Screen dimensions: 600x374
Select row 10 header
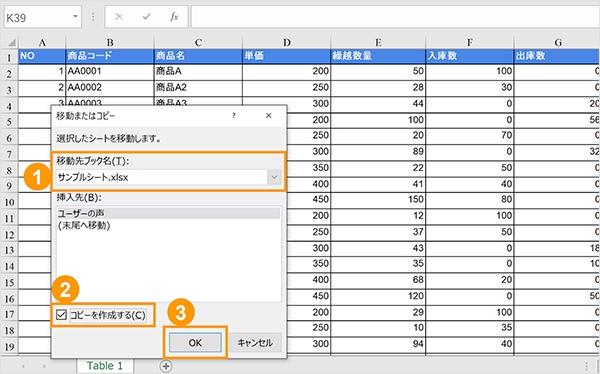click(9, 201)
